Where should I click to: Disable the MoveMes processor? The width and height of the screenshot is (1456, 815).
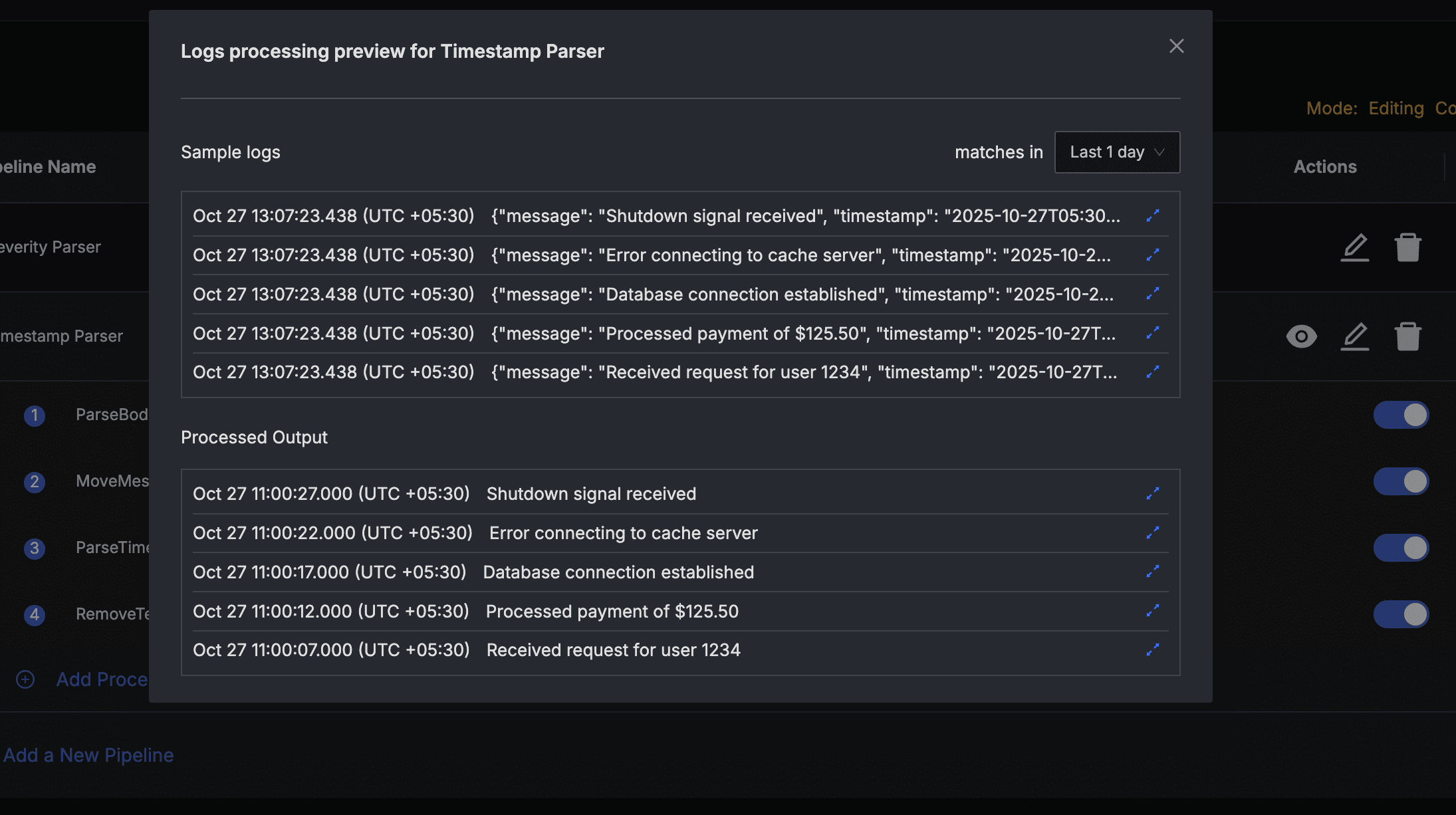pyautogui.click(x=1401, y=481)
